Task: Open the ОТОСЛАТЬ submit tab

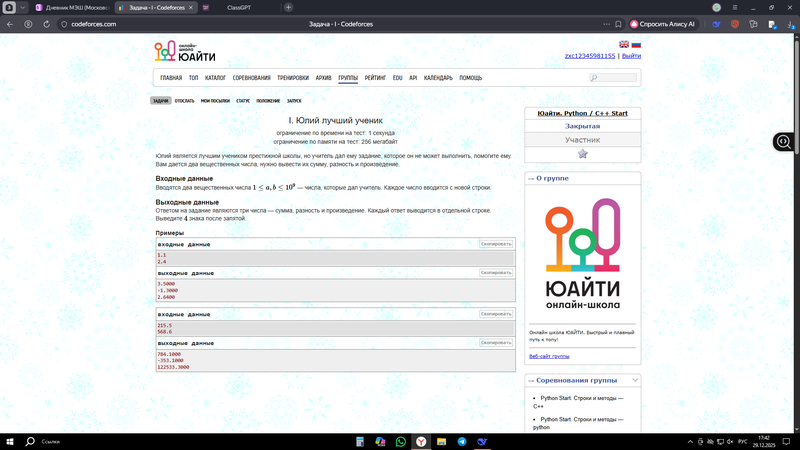Action: point(185,101)
